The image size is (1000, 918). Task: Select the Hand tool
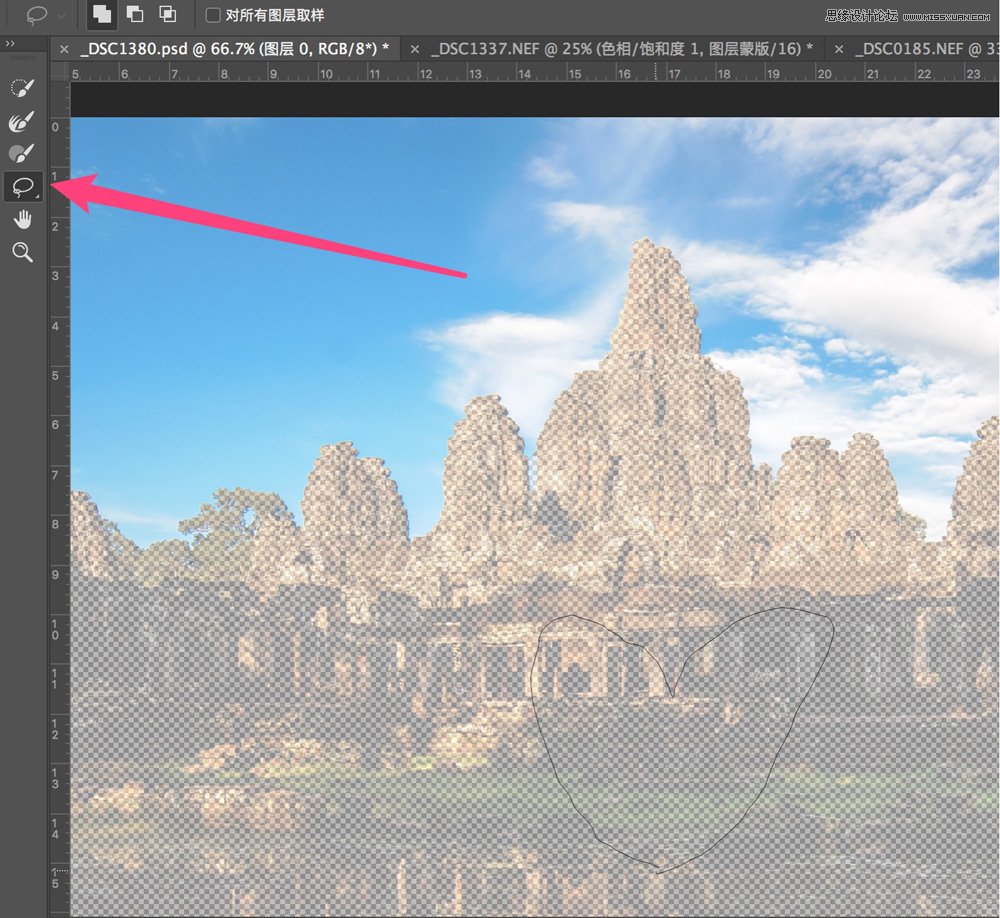(x=22, y=219)
